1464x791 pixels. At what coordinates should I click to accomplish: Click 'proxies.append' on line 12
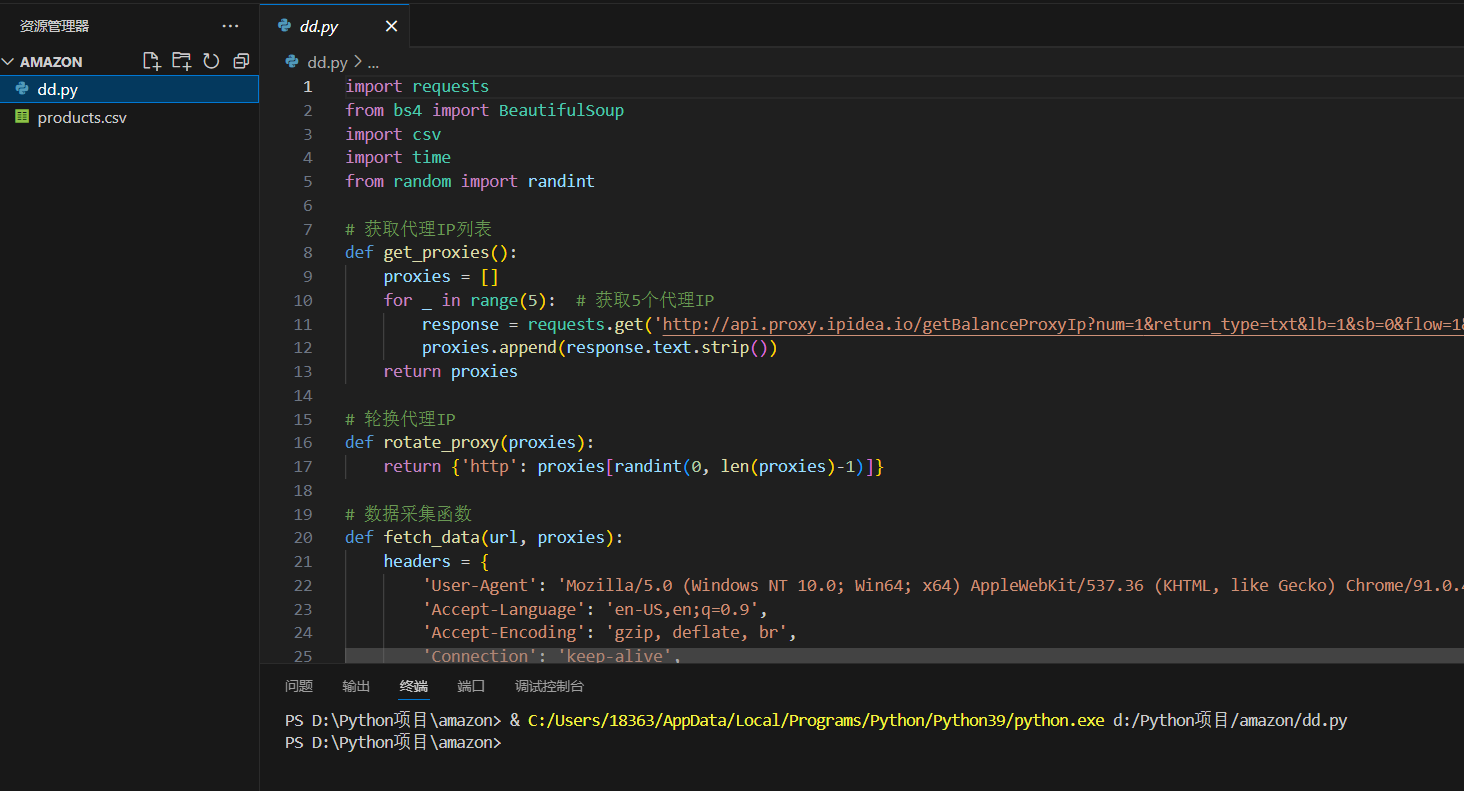click(x=489, y=348)
